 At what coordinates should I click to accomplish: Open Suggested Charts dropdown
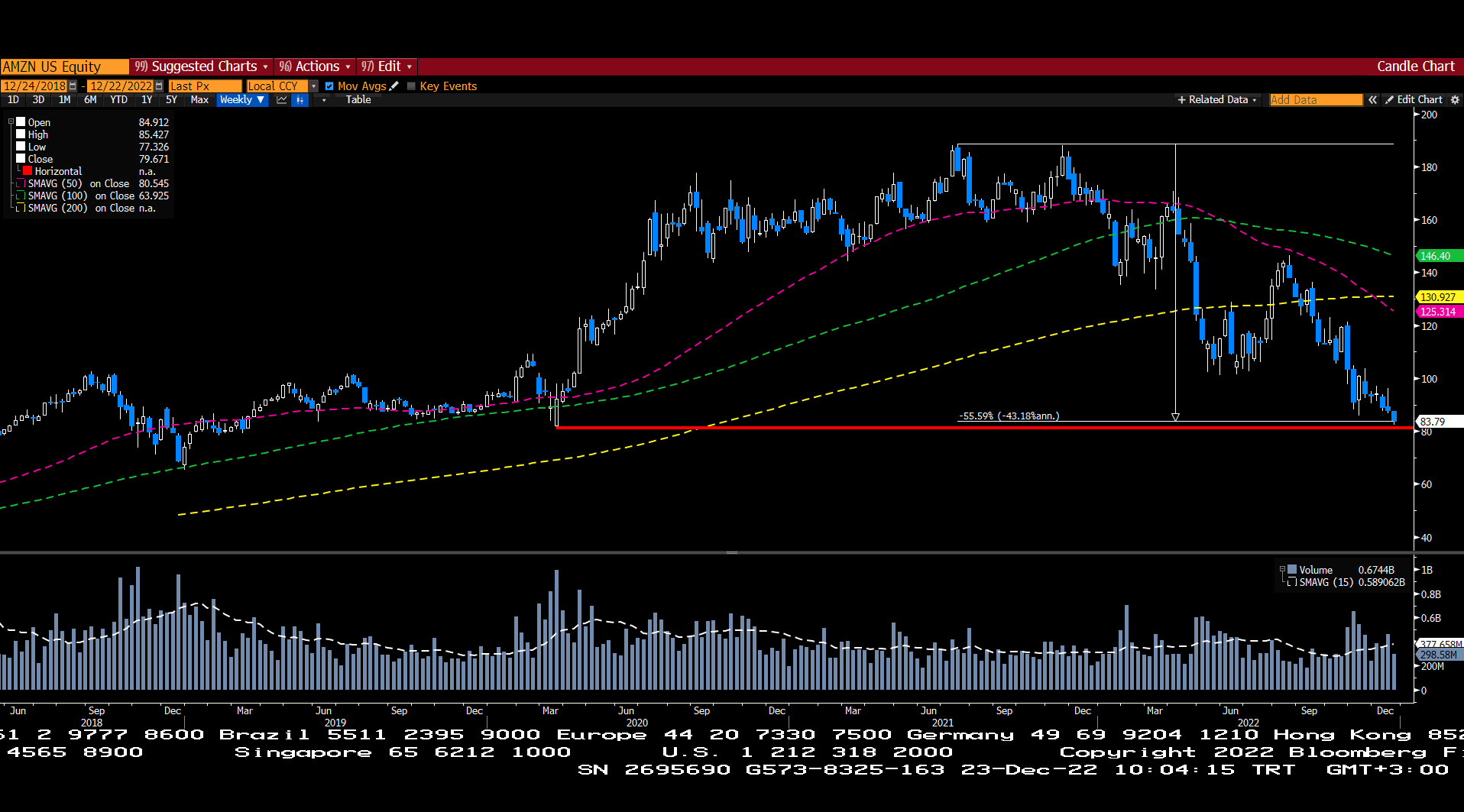point(202,66)
